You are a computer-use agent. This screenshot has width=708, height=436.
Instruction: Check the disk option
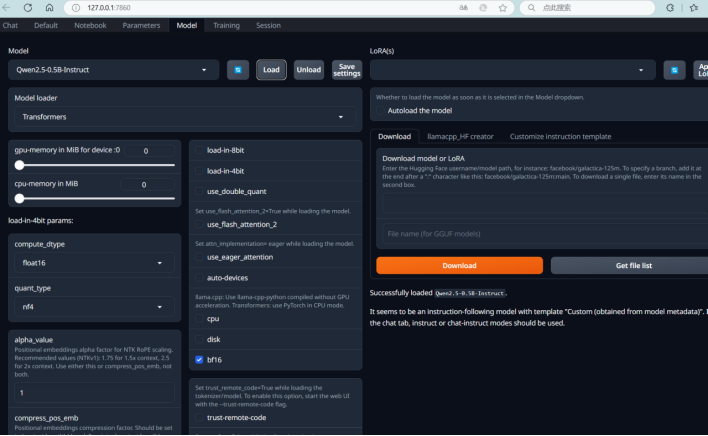click(x=199, y=339)
